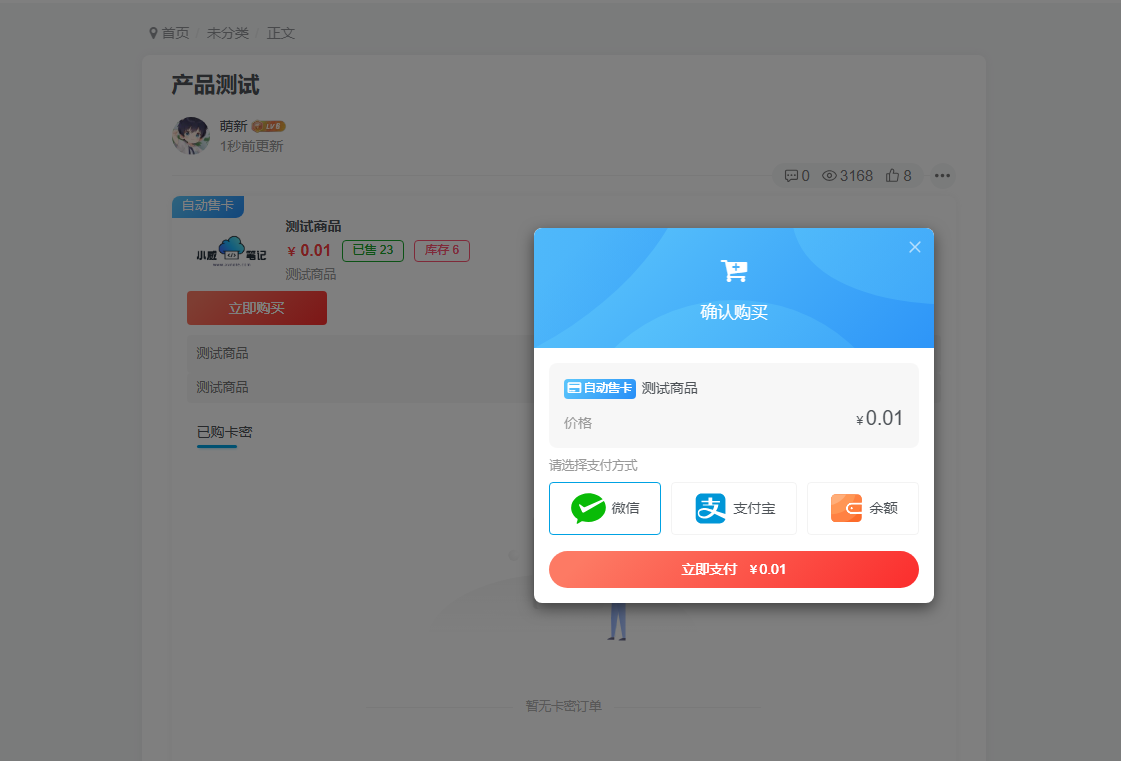This screenshot has width=1121, height=761.
Task: Click the shopping cart icon in dialog header
Action: [734, 271]
